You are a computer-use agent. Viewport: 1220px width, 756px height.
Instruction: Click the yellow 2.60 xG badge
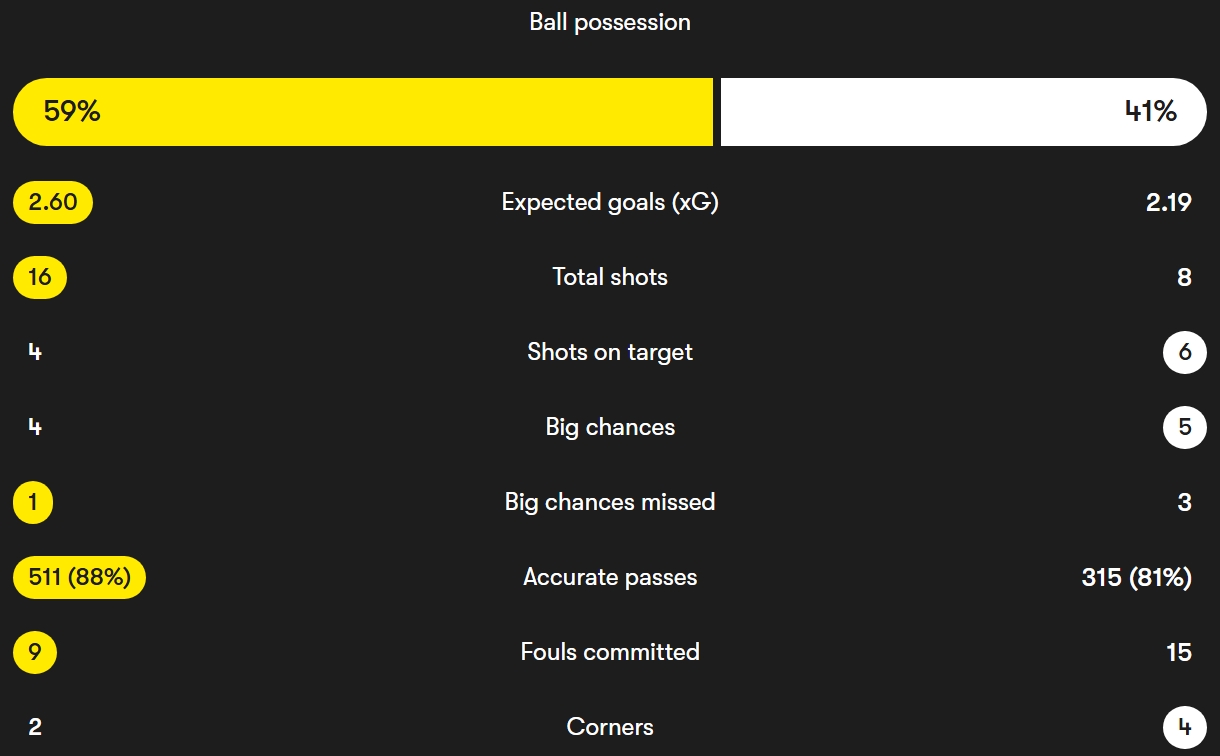pos(53,202)
